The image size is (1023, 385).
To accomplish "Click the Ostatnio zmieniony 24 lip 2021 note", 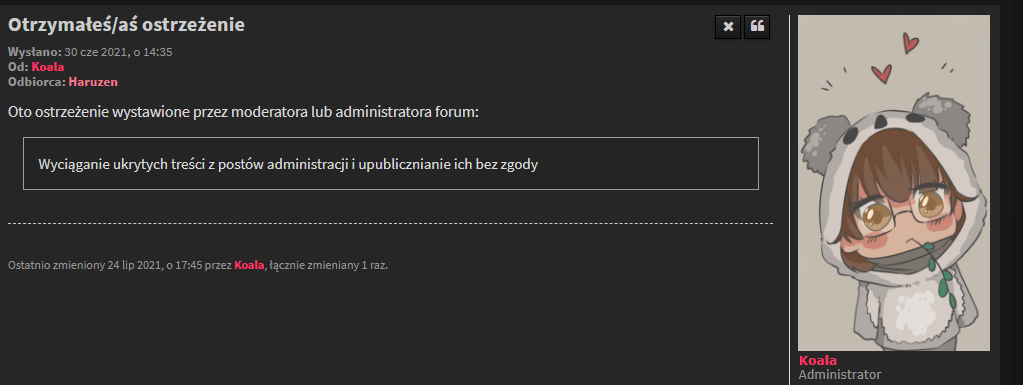I will tap(198, 265).
